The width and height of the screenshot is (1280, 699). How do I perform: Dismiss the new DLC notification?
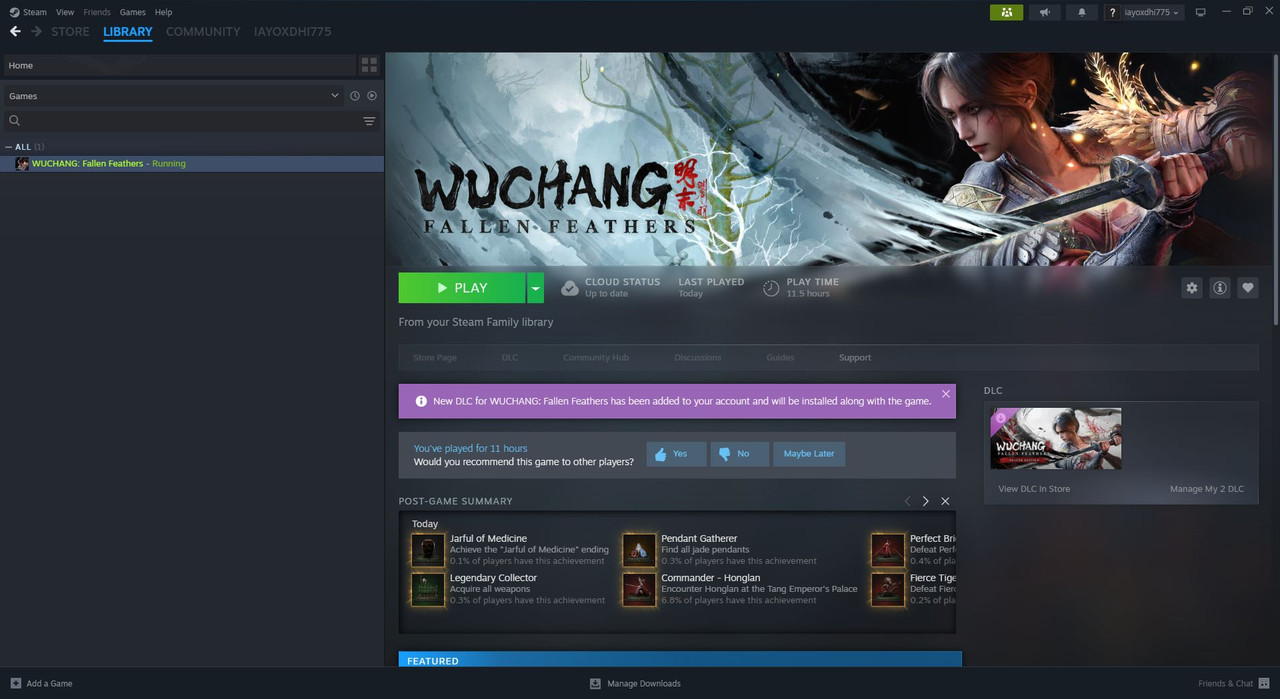946,394
